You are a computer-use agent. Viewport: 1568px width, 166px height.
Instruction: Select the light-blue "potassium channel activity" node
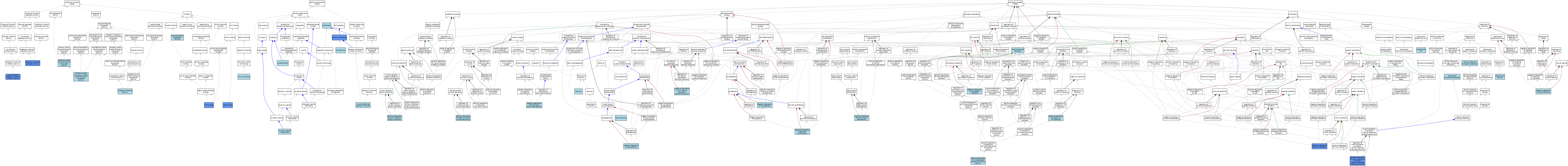click(x=125, y=91)
